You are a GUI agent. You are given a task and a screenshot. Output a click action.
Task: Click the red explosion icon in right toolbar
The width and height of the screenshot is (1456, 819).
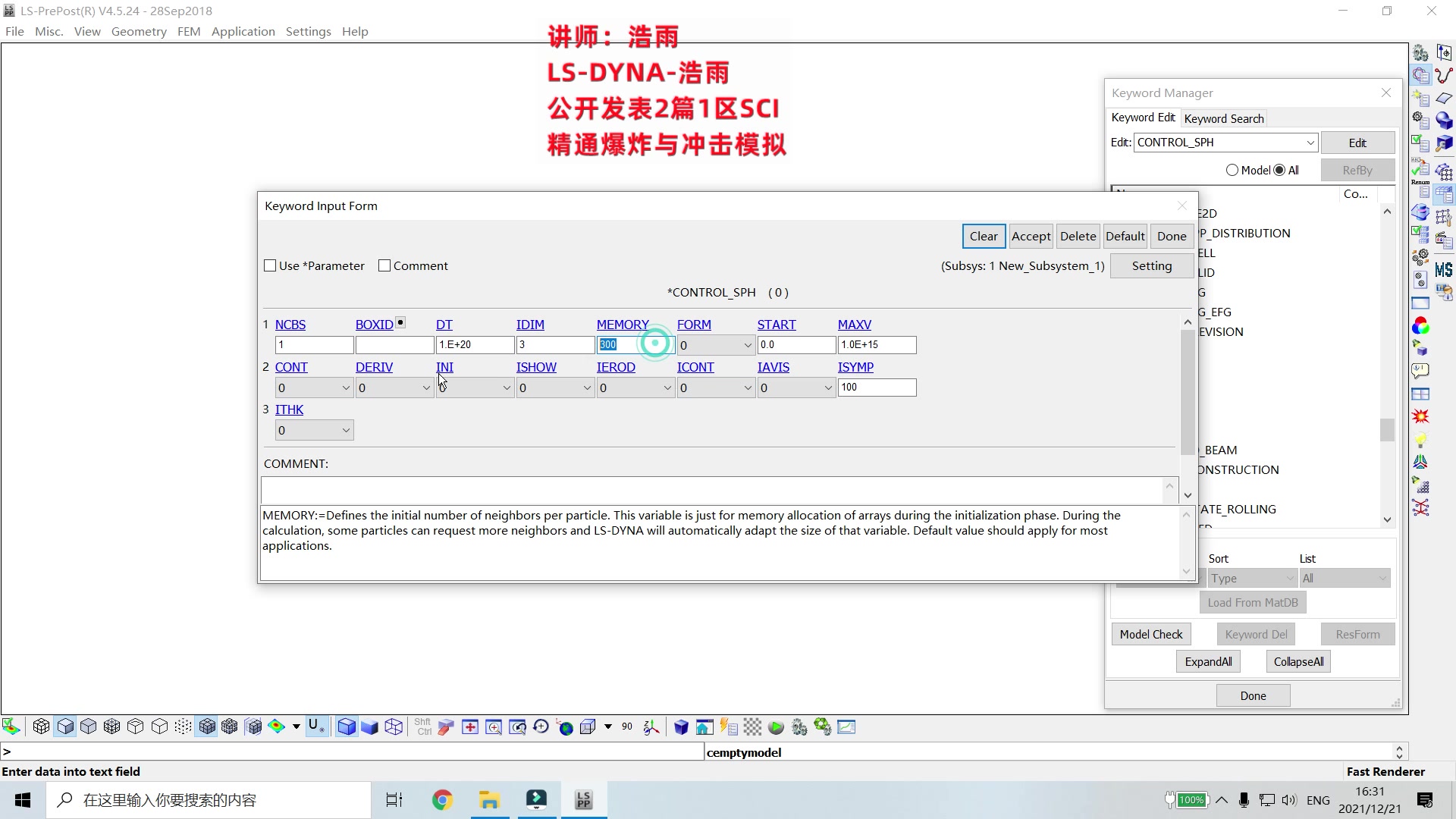[x=1420, y=417]
